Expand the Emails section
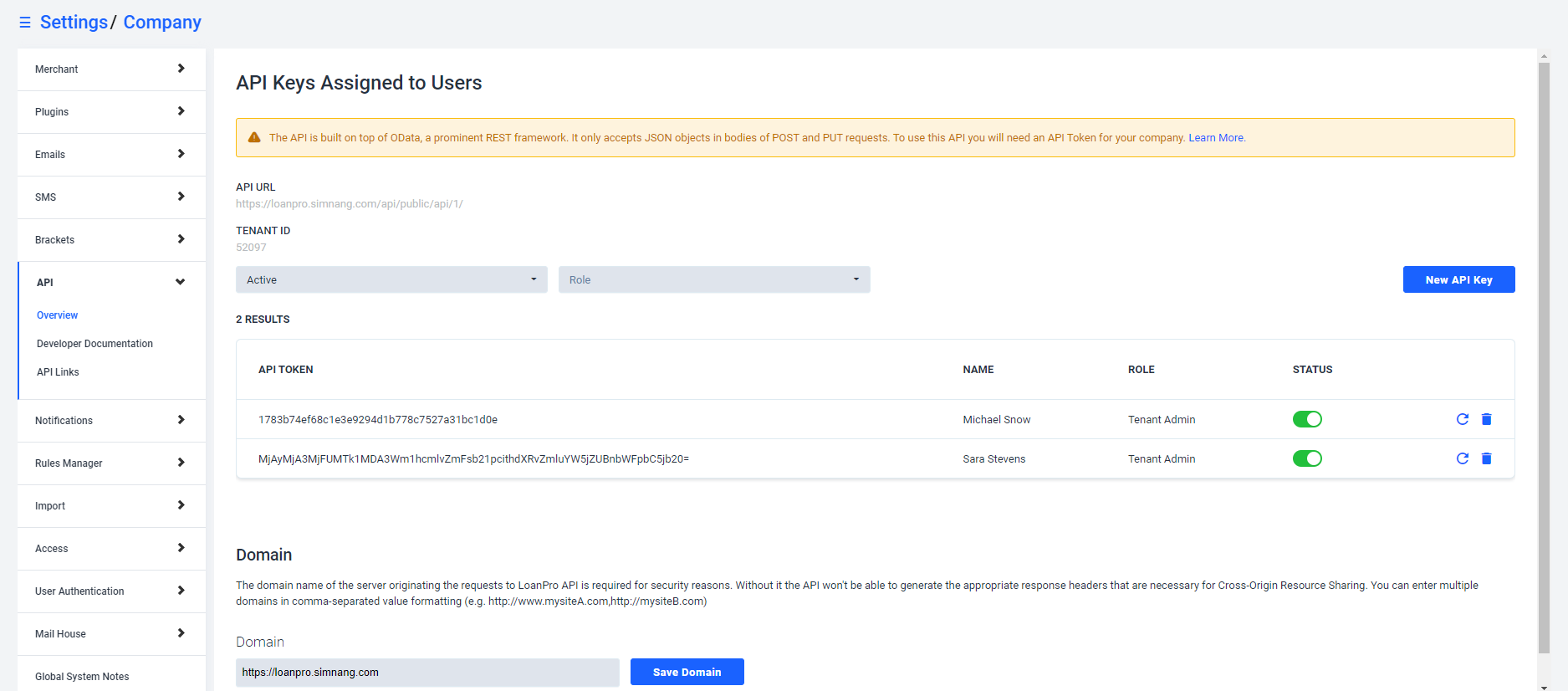 111,155
